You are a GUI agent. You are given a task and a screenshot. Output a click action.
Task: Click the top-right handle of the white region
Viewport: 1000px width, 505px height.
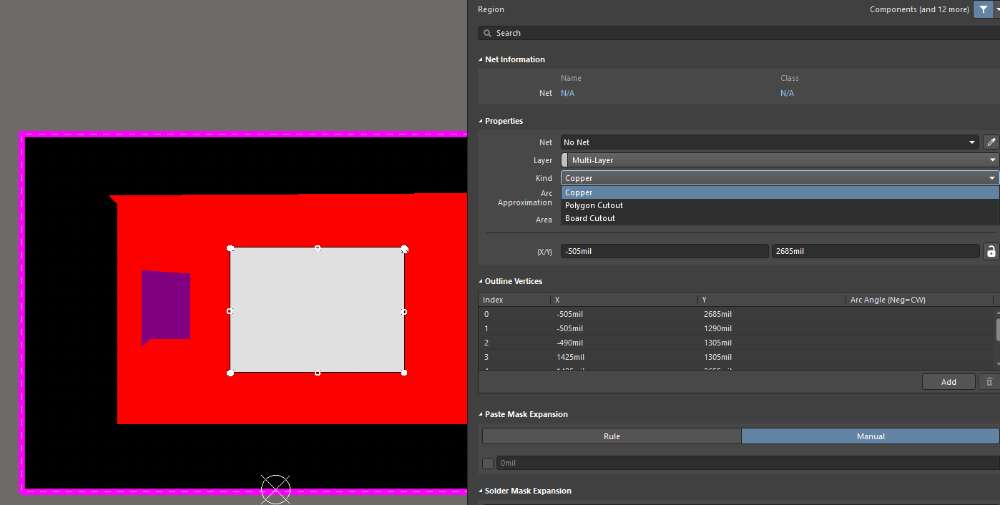tap(404, 249)
